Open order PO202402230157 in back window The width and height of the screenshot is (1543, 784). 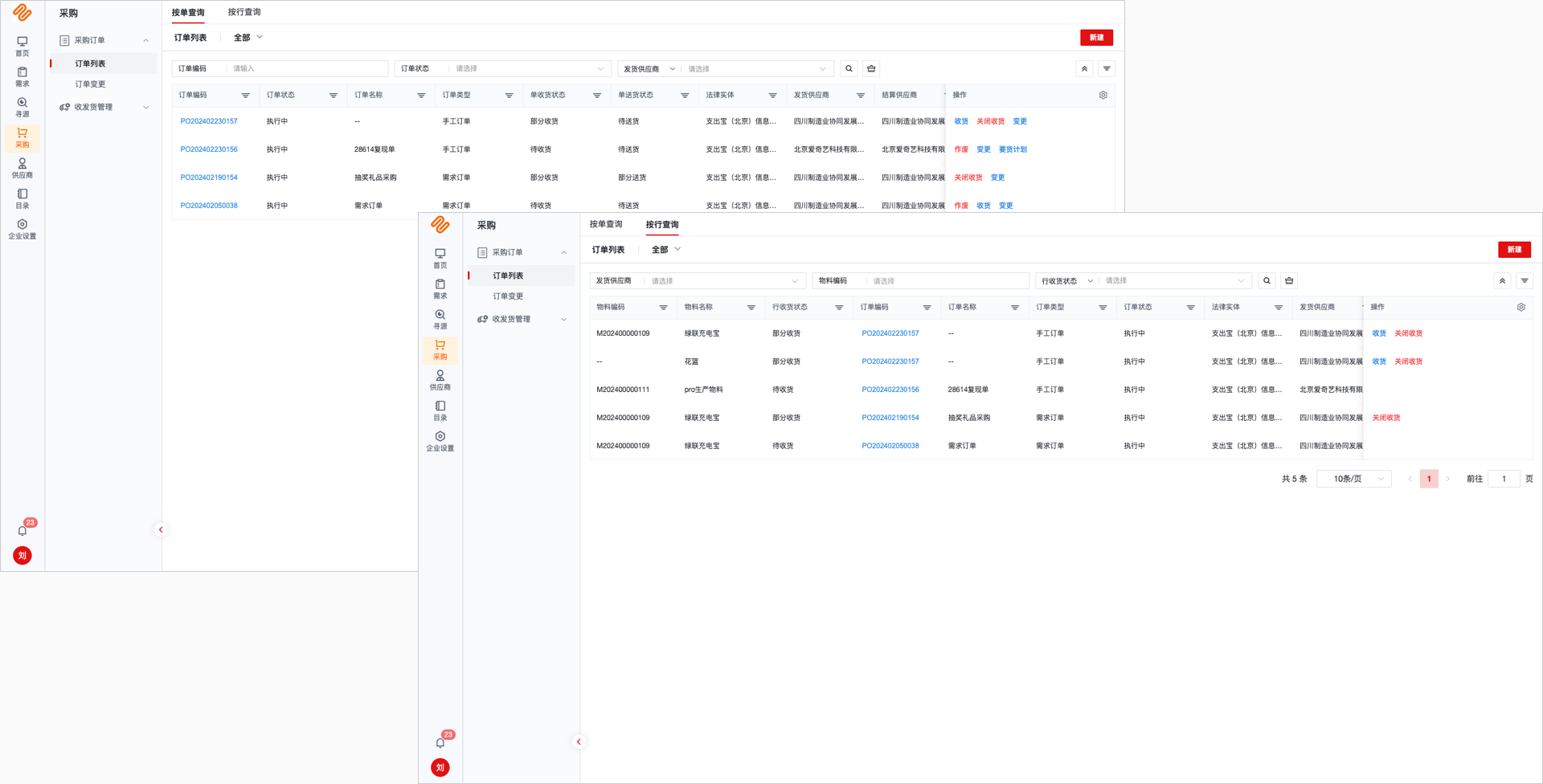pos(209,121)
